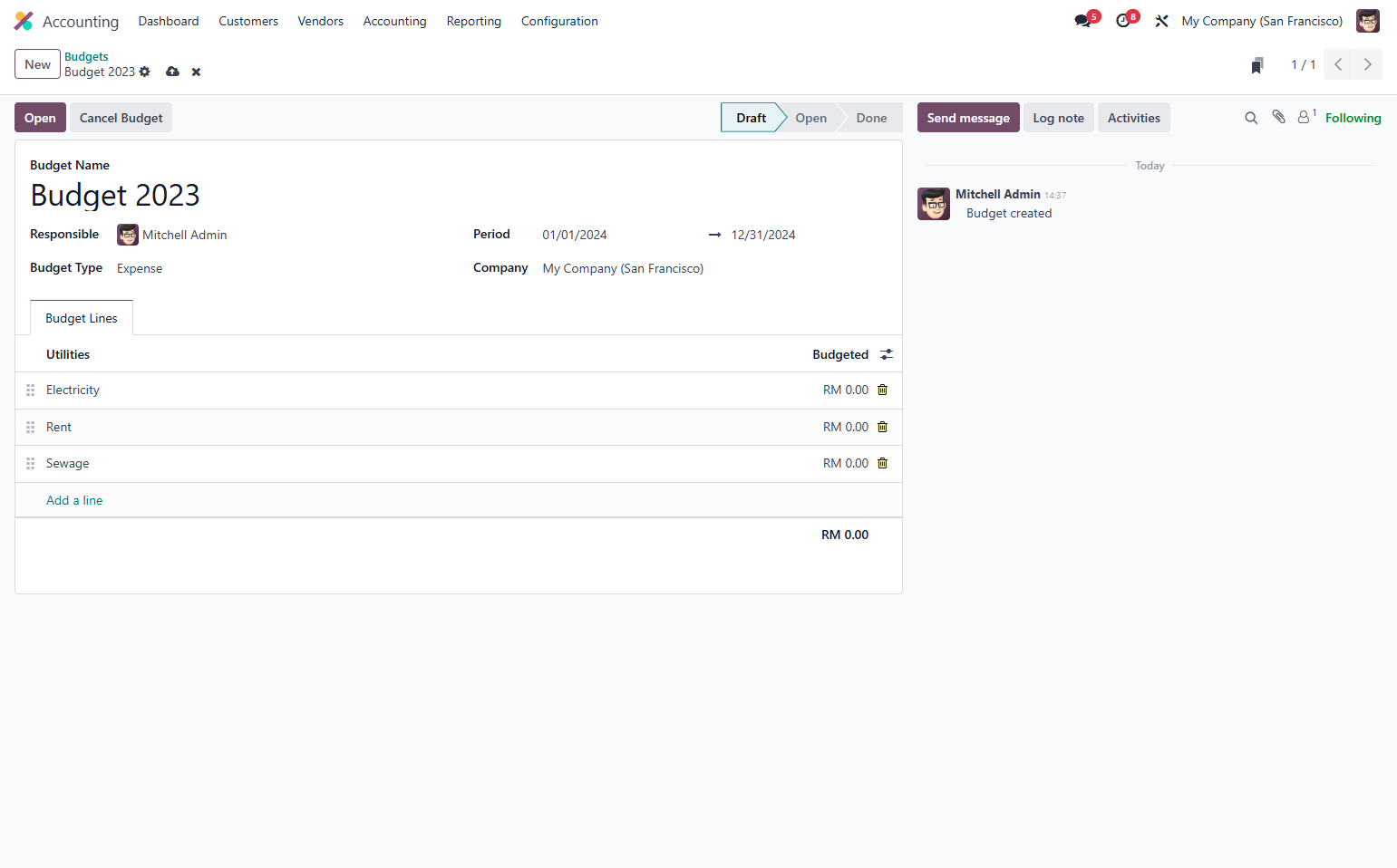1397x868 pixels.
Task: Open the Customers menu
Action: [248, 21]
